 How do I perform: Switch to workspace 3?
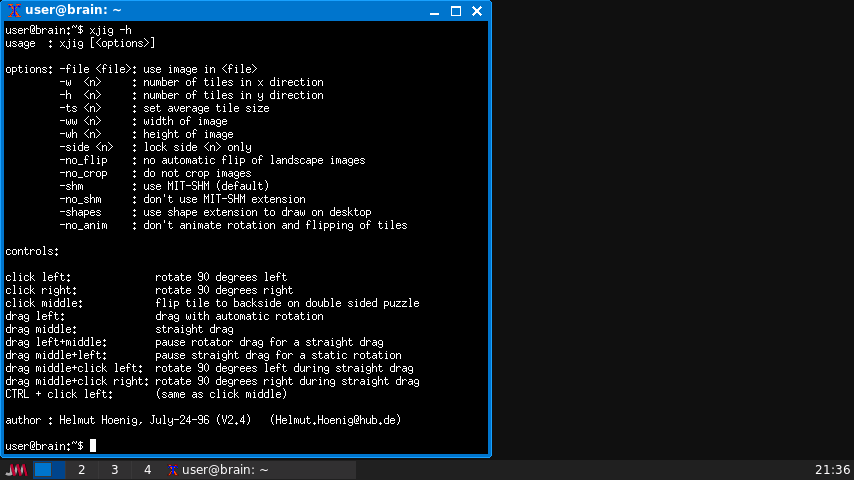point(114,470)
